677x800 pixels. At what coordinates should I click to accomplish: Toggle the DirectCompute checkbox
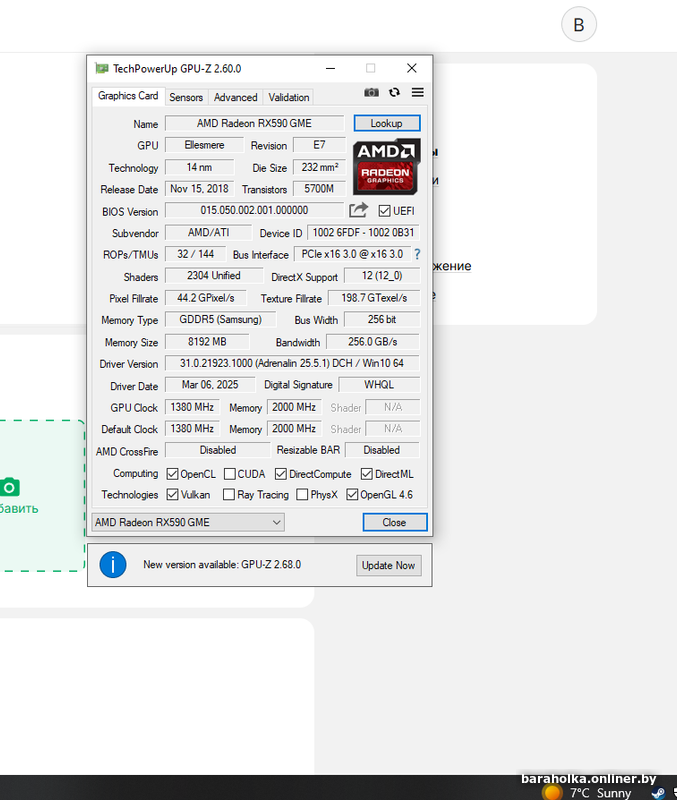point(281,474)
